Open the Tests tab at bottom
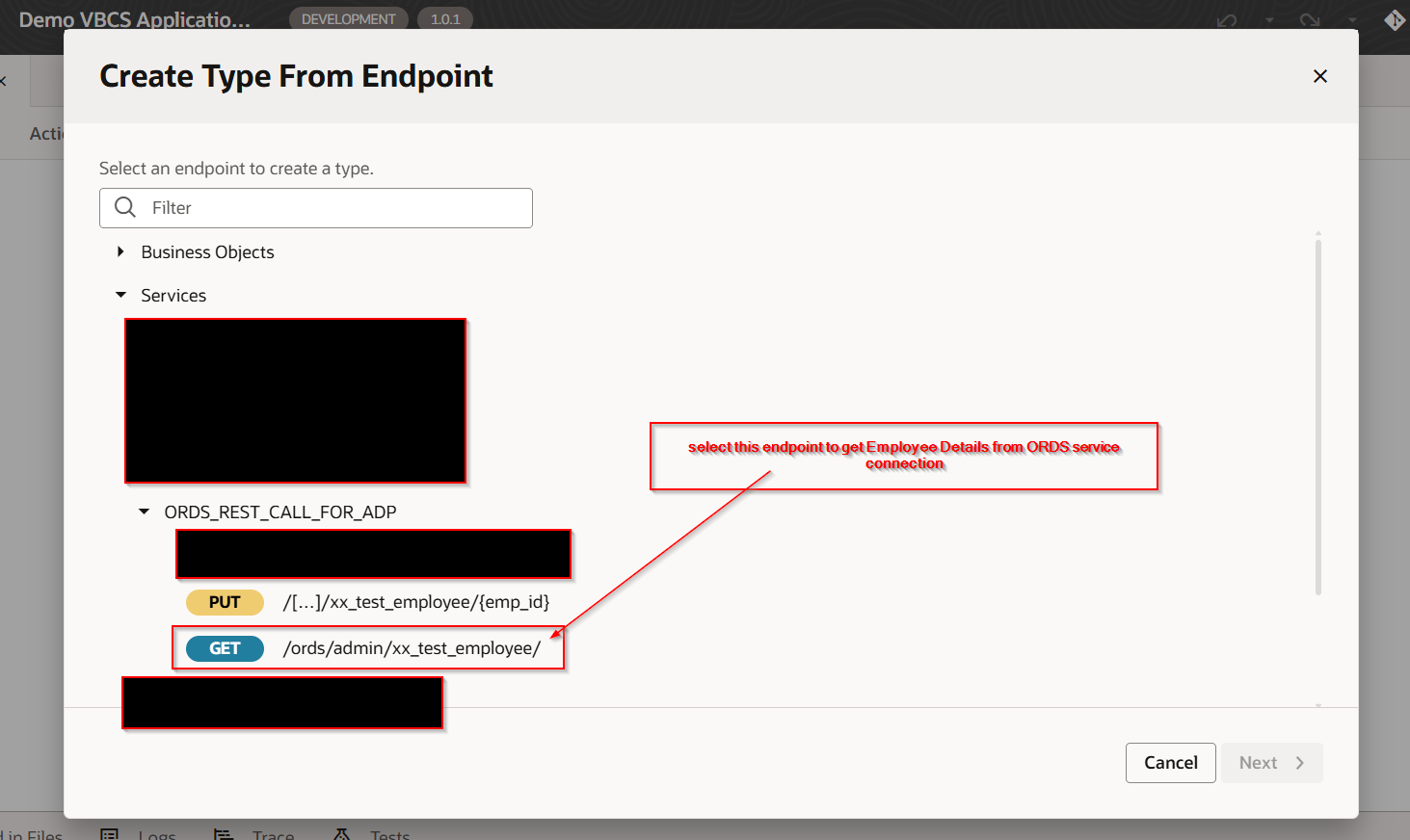The image size is (1410, 840). [x=389, y=834]
